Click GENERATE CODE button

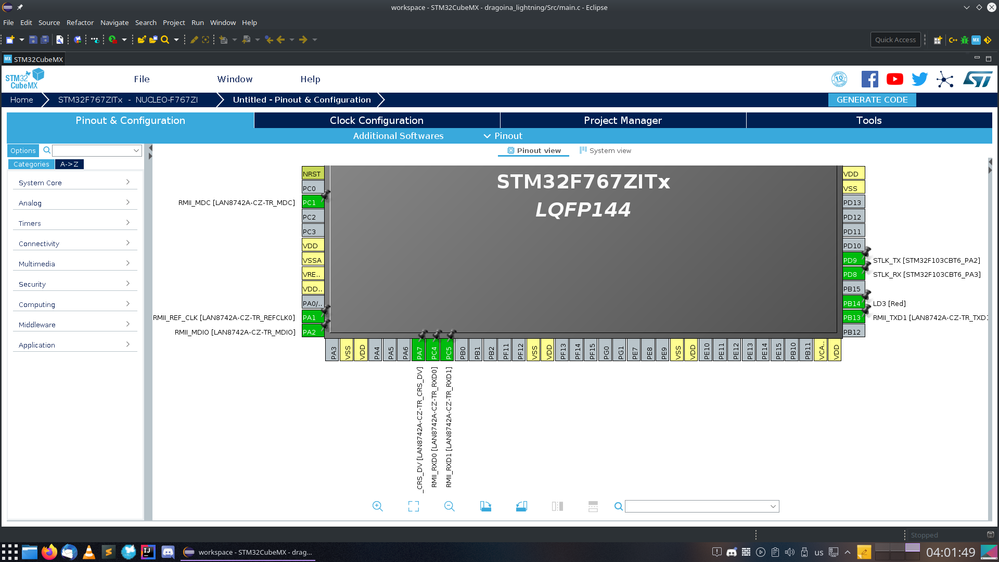[872, 99]
